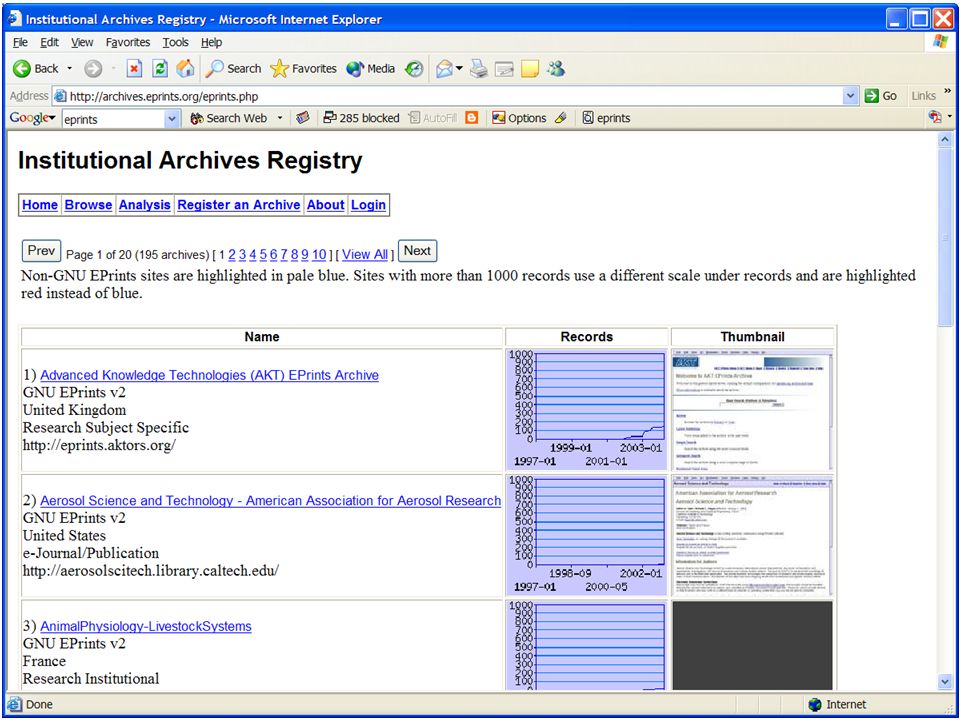960x720 pixels.
Task: Open the History clock icon
Action: pos(414,69)
